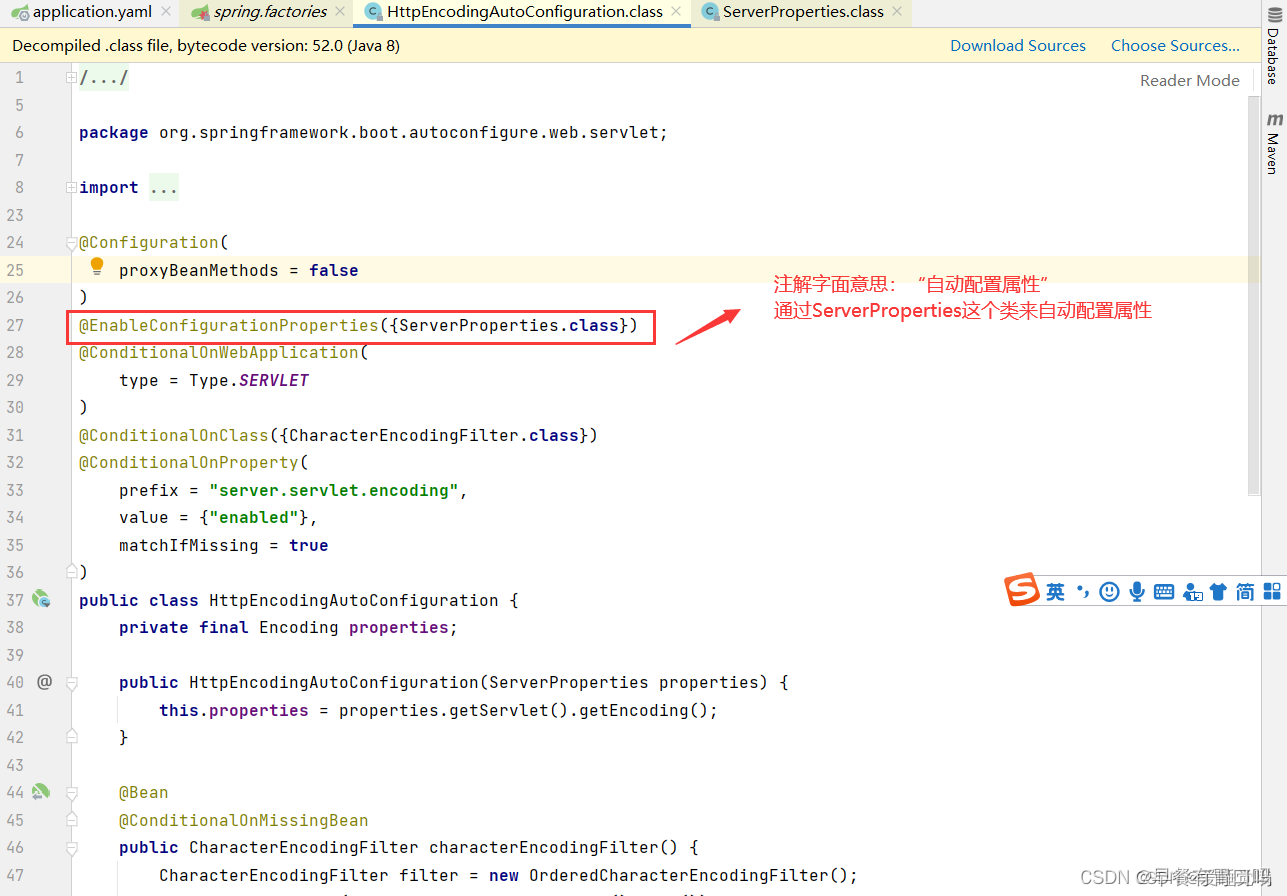Close the application.yaml tab
Viewport: 1287px width, 896px height.
166,12
